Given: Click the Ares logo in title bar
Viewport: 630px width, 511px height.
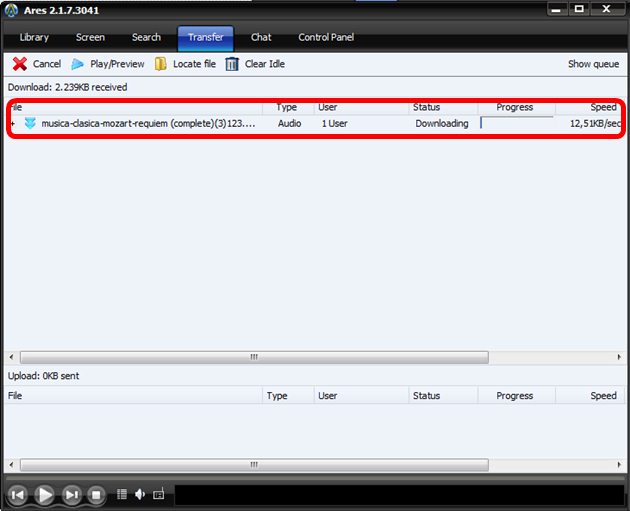Looking at the screenshot, I should 11,10.
